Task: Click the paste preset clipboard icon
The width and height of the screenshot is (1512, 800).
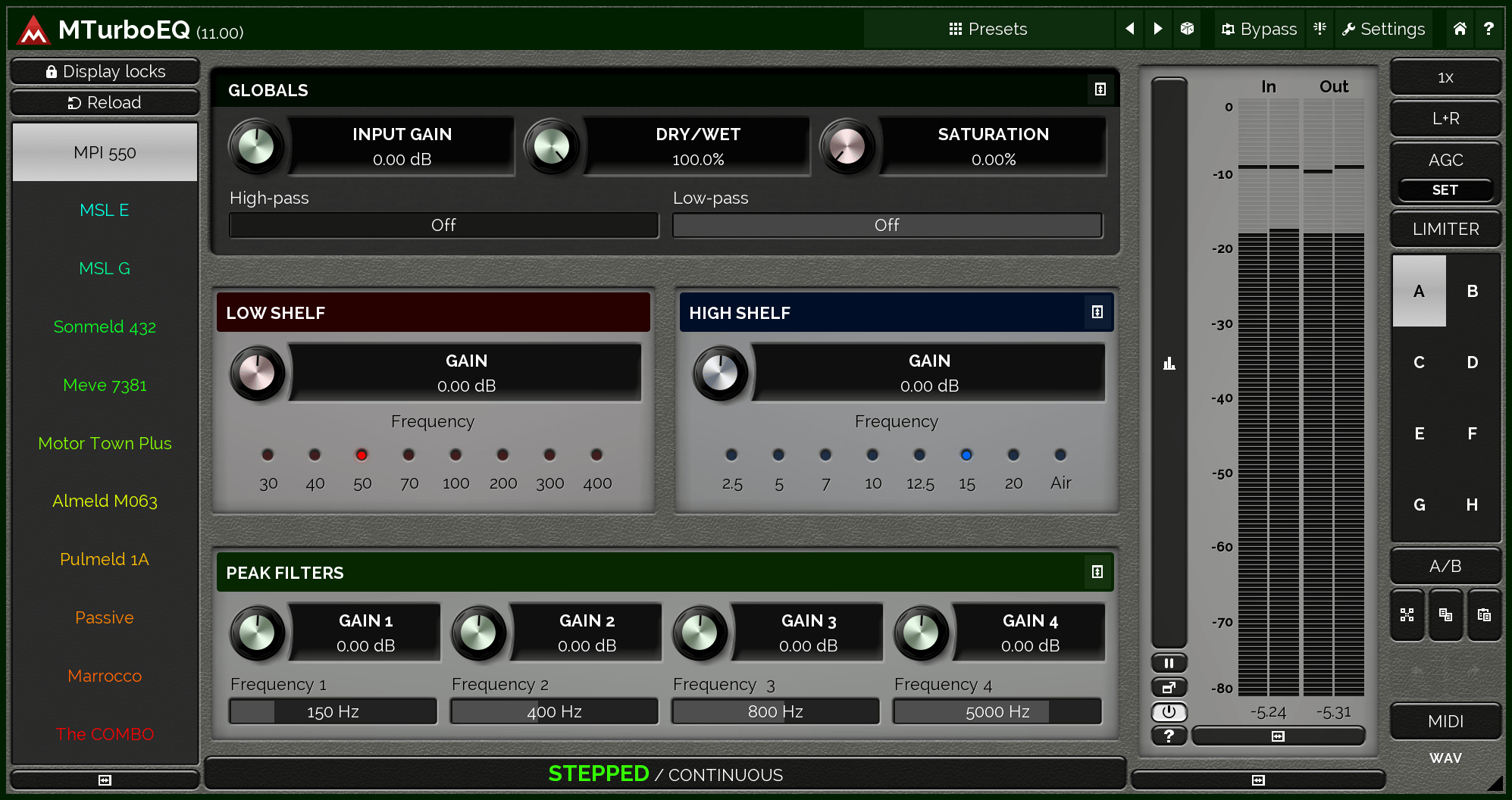Action: coord(1483,615)
